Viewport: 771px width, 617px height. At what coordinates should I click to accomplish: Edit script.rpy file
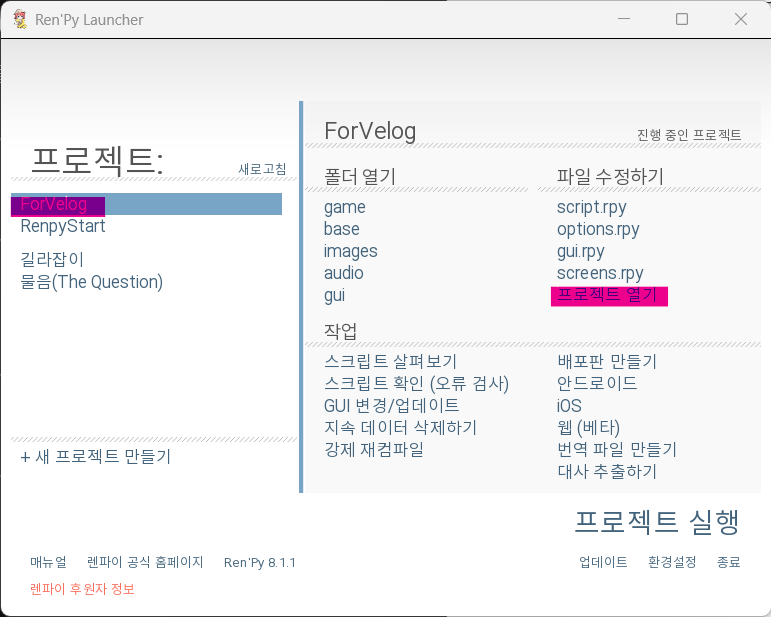(592, 207)
